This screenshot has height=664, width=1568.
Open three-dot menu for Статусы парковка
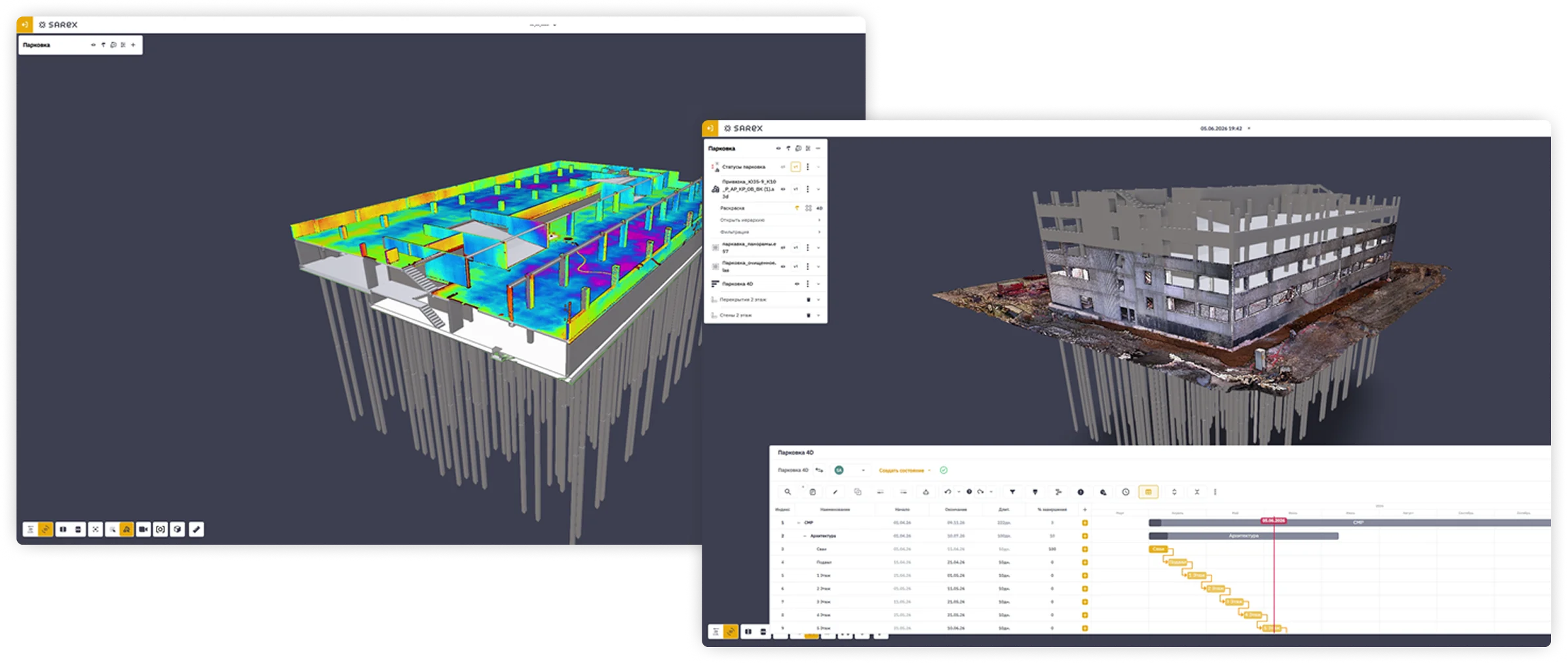[808, 167]
